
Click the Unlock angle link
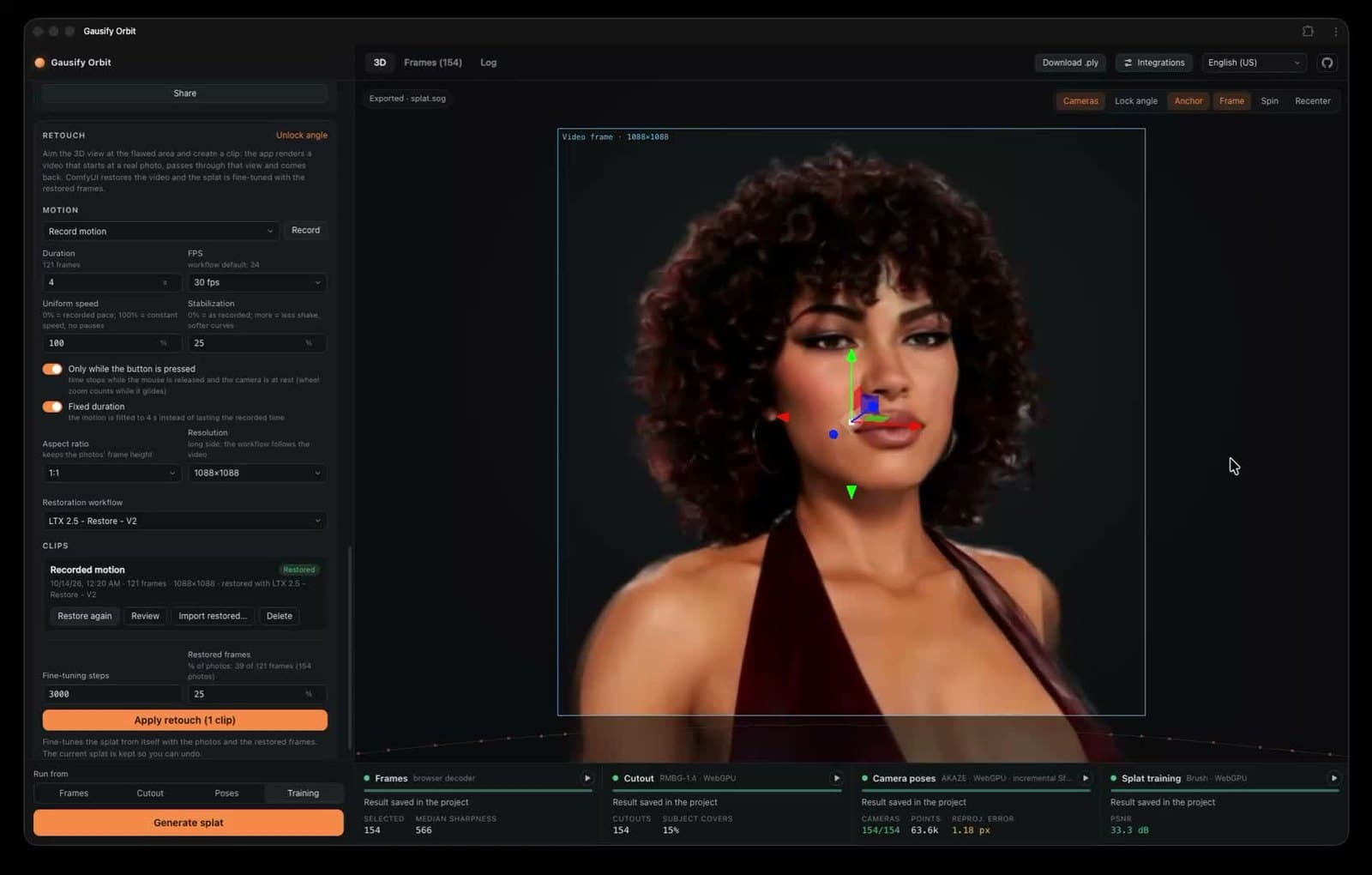point(301,136)
